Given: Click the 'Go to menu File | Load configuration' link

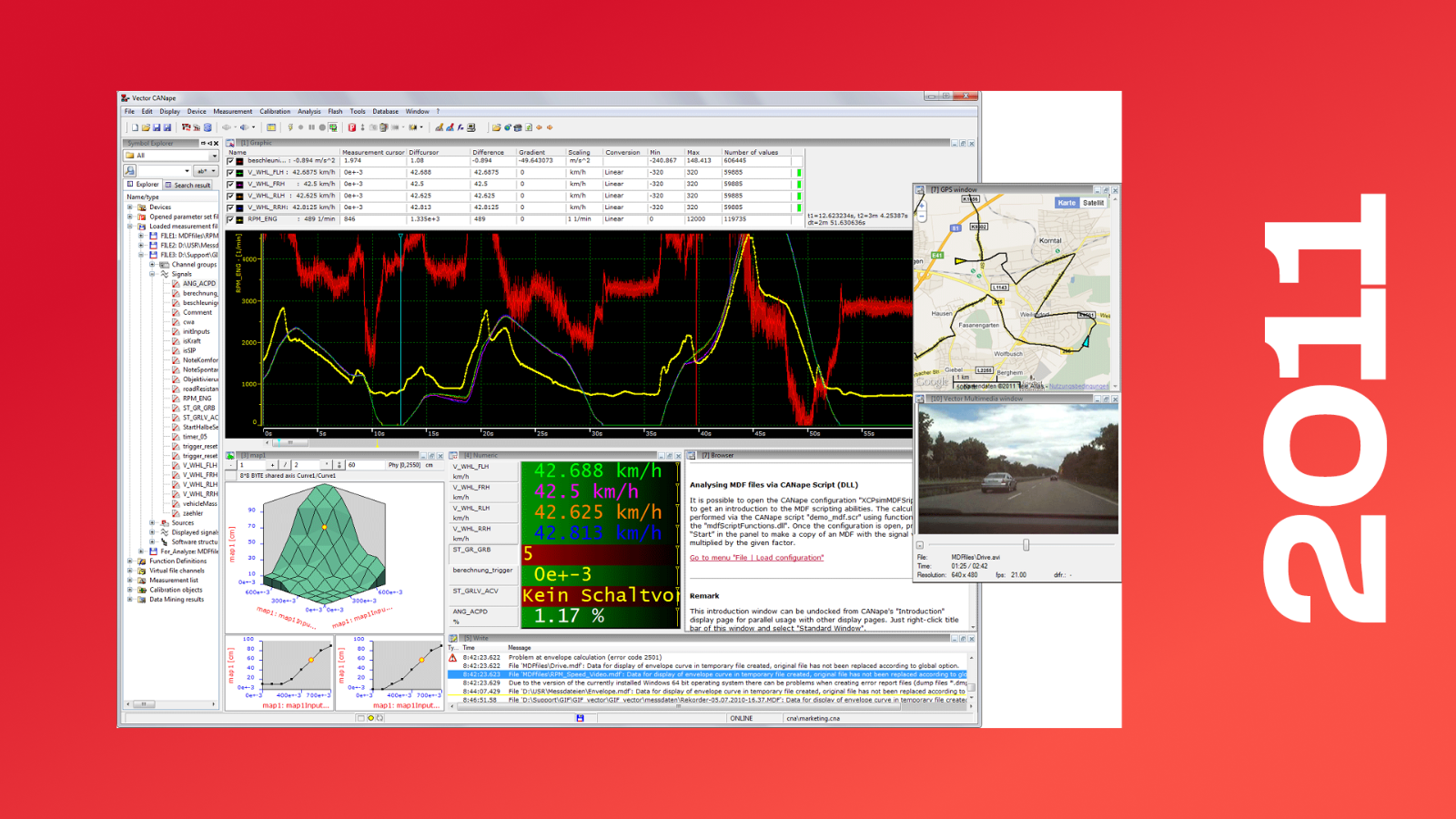Looking at the screenshot, I should [756, 558].
